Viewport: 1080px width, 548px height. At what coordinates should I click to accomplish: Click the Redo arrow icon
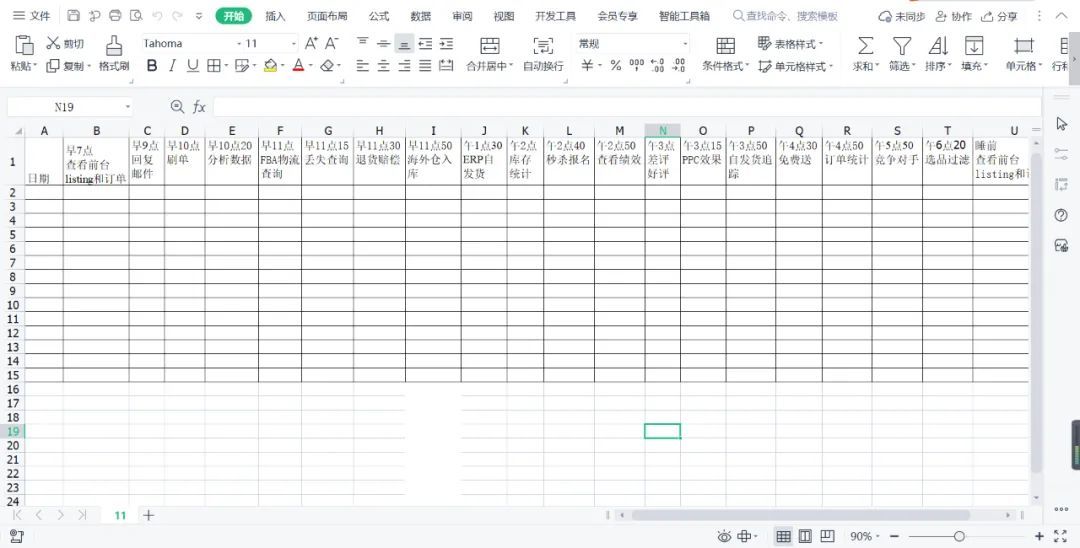click(x=178, y=16)
